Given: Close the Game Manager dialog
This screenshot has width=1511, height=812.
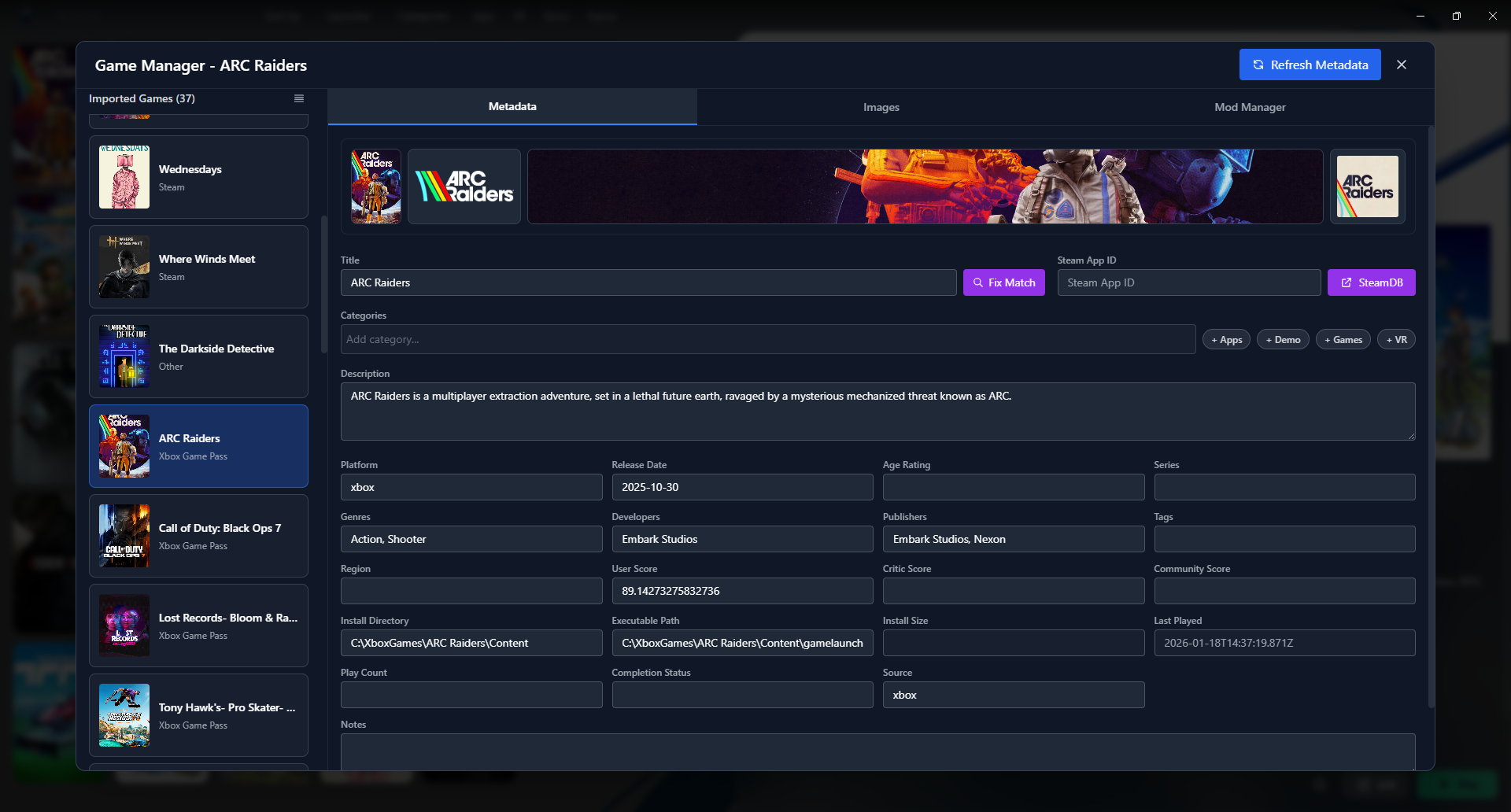Looking at the screenshot, I should coord(1402,65).
